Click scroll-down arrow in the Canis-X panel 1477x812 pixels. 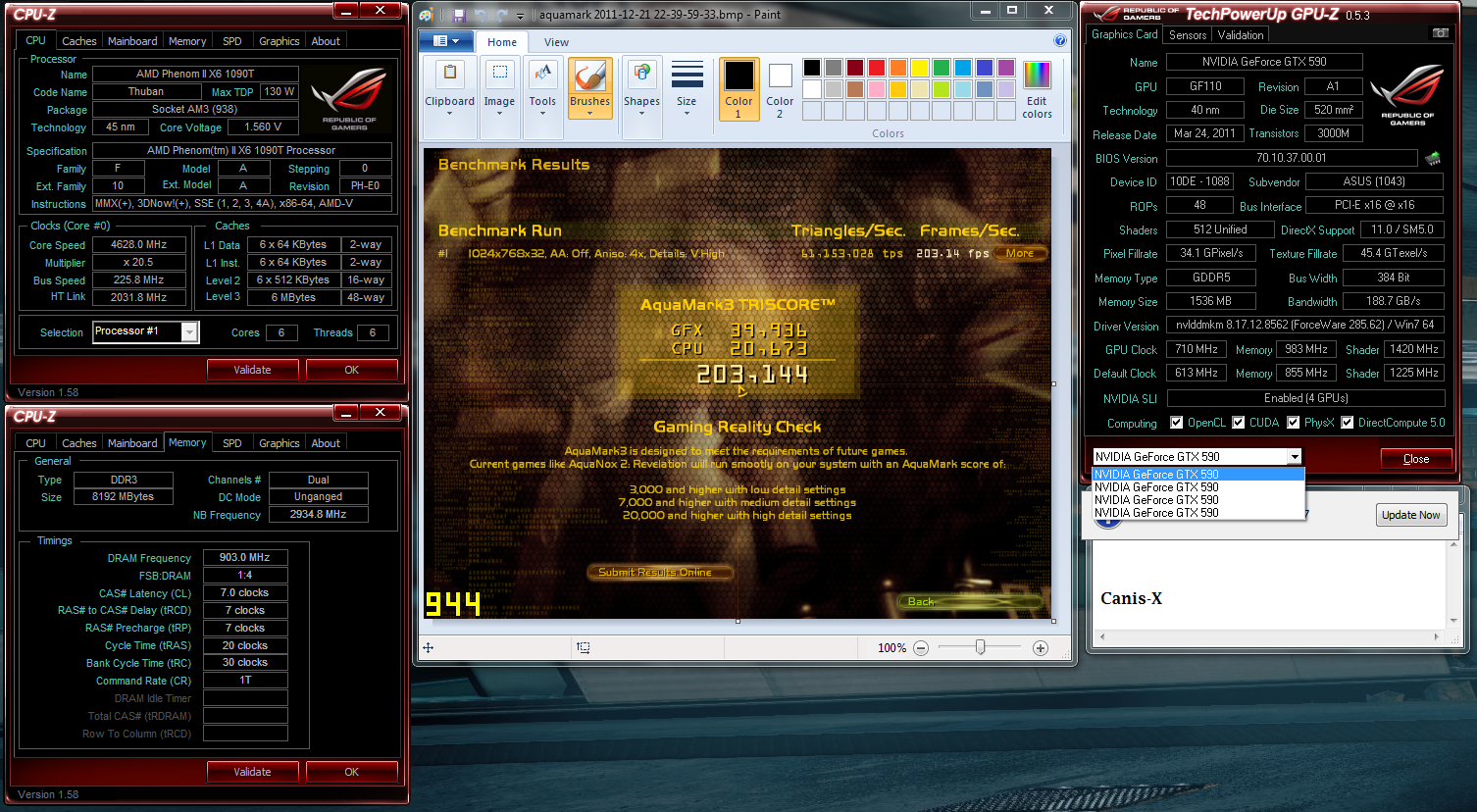tap(1454, 620)
